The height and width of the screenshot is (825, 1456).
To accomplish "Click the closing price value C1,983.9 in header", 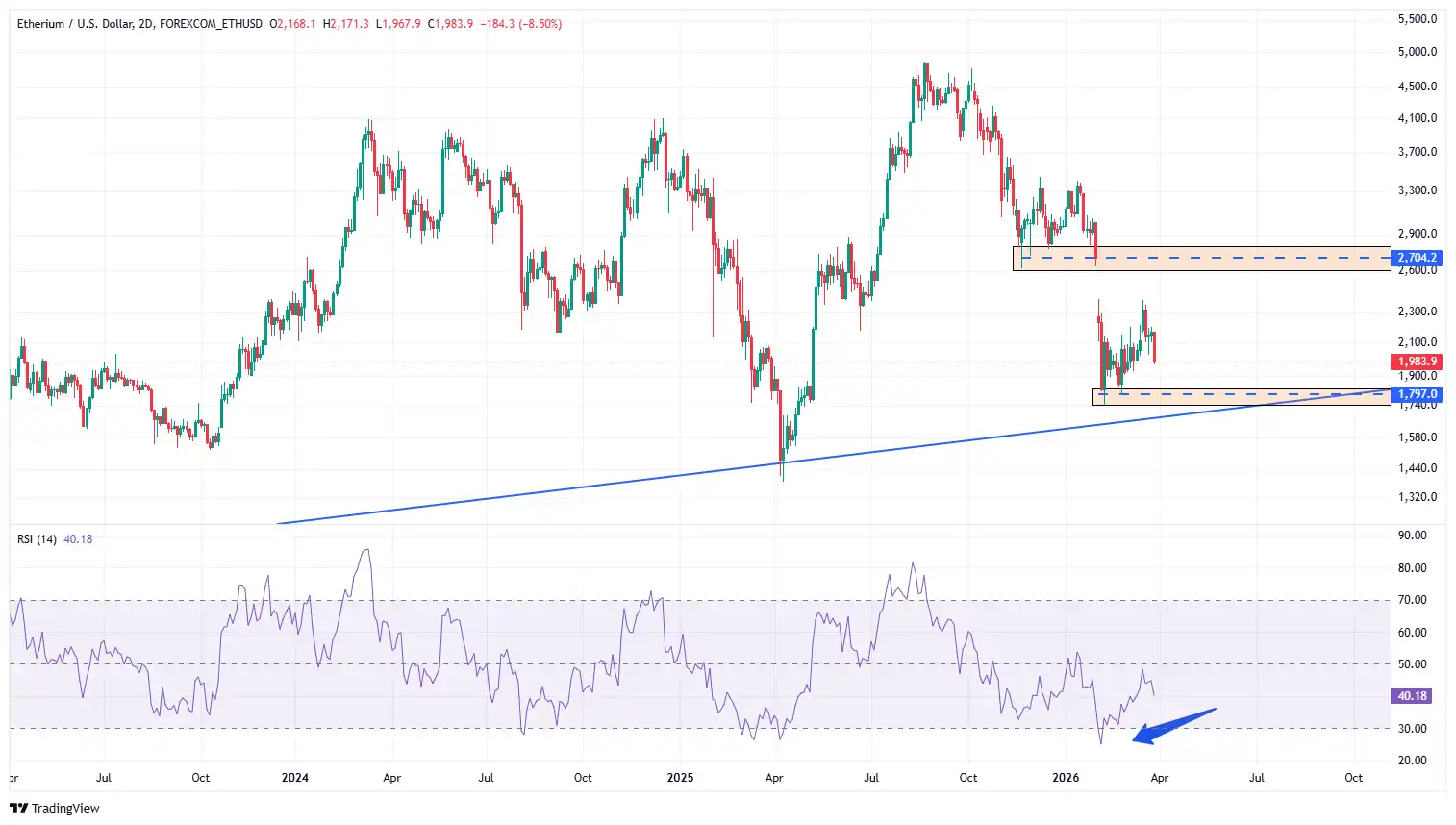I will (450, 24).
